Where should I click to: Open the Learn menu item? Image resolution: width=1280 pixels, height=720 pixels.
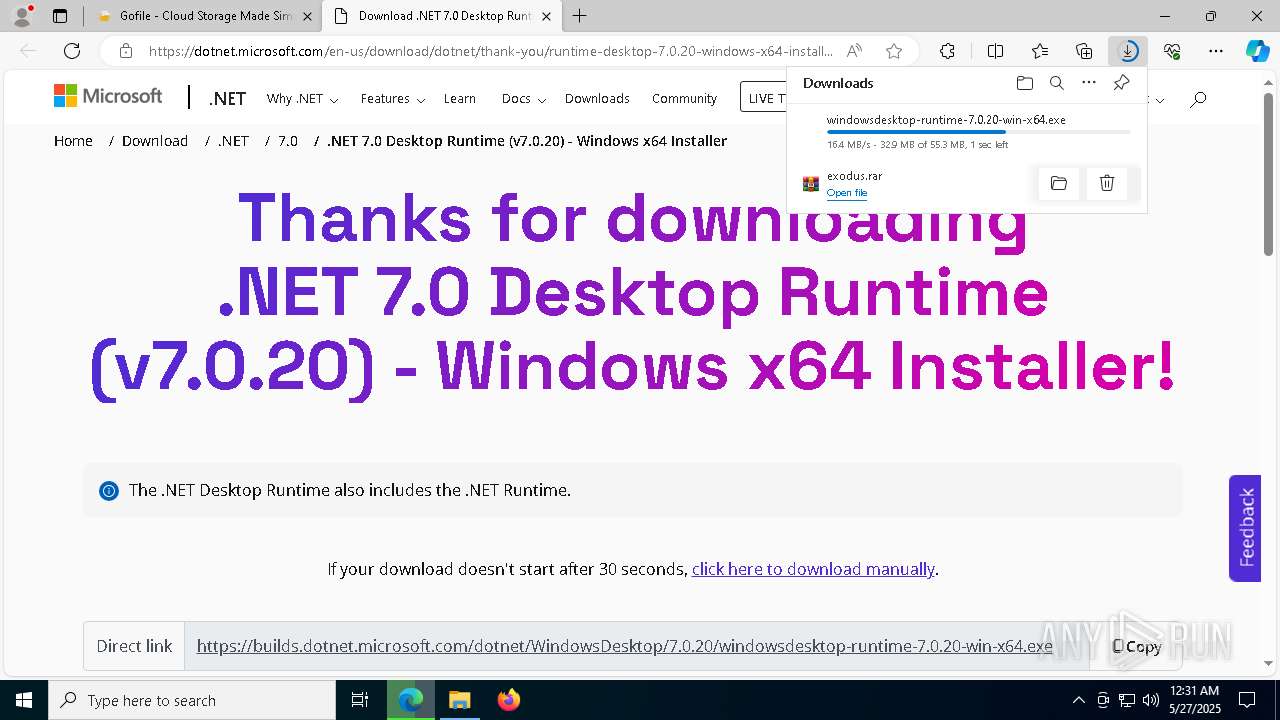(x=460, y=98)
